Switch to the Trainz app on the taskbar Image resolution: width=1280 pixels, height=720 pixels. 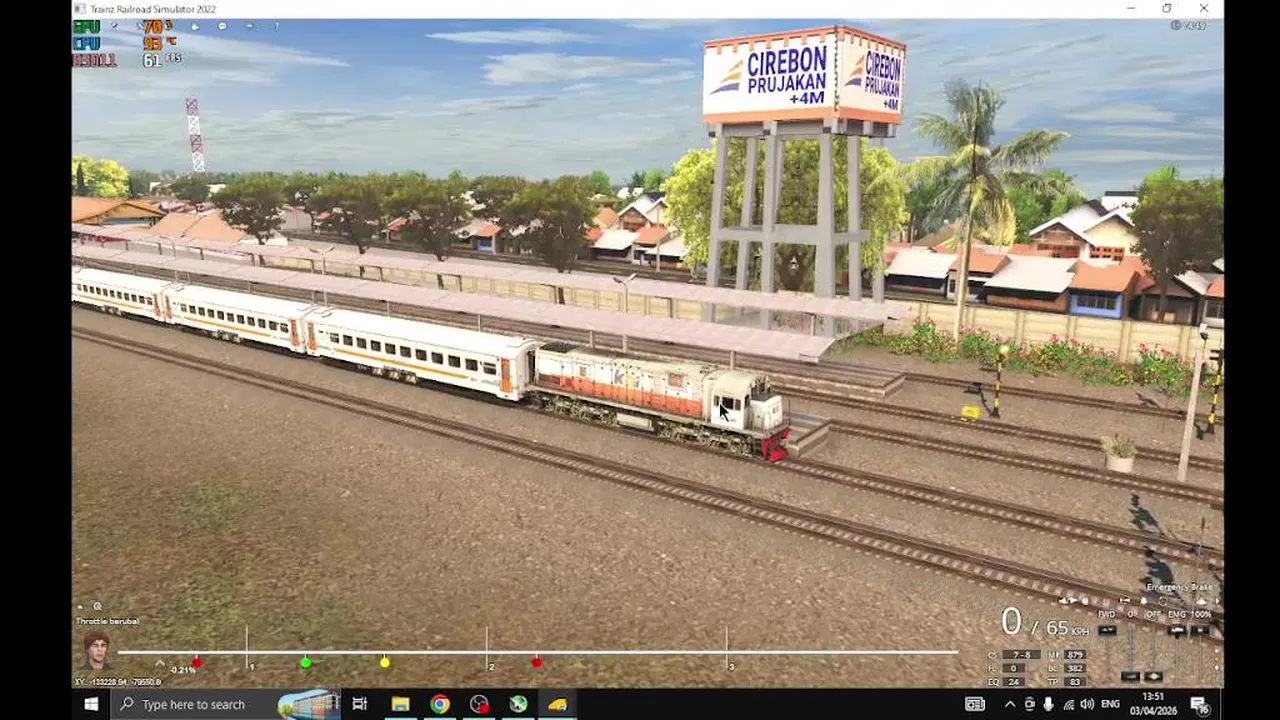(x=557, y=704)
